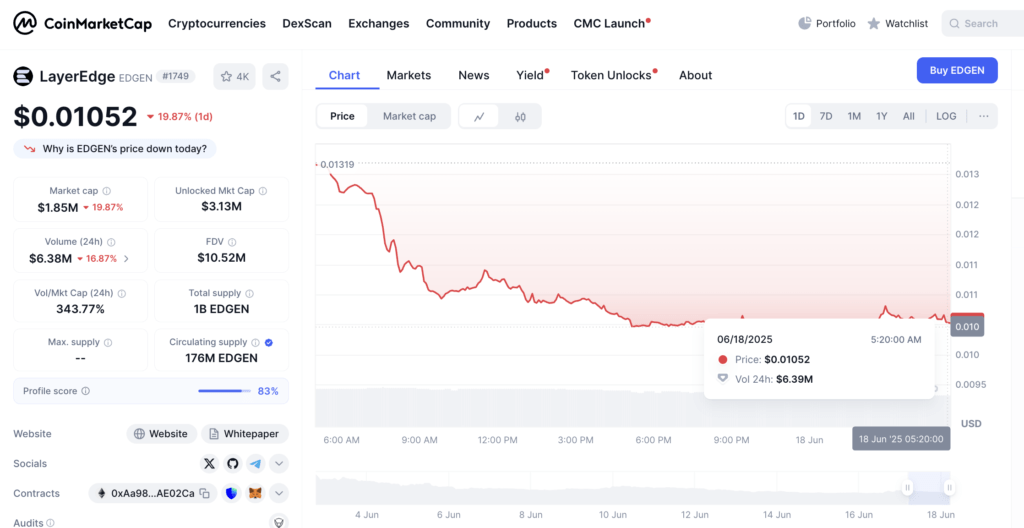The height and width of the screenshot is (528, 1024).
Task: Click Vol/Mkt Cap (24h) info icon
Action: click(x=121, y=294)
